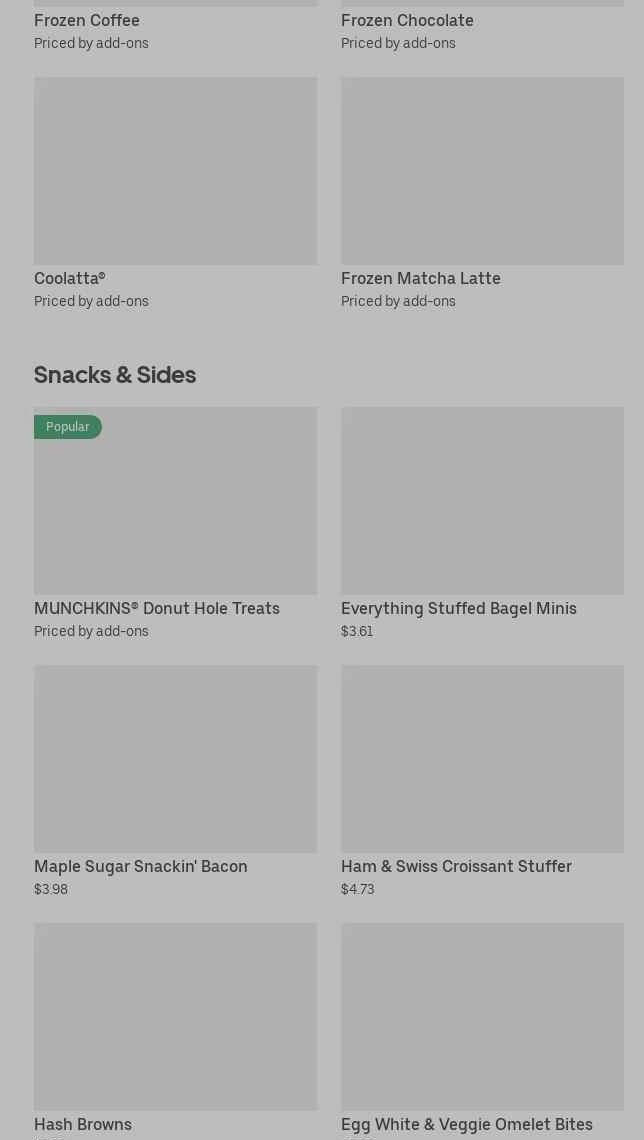
Task: Open the Frozen Matcha Latte title
Action: (420, 278)
